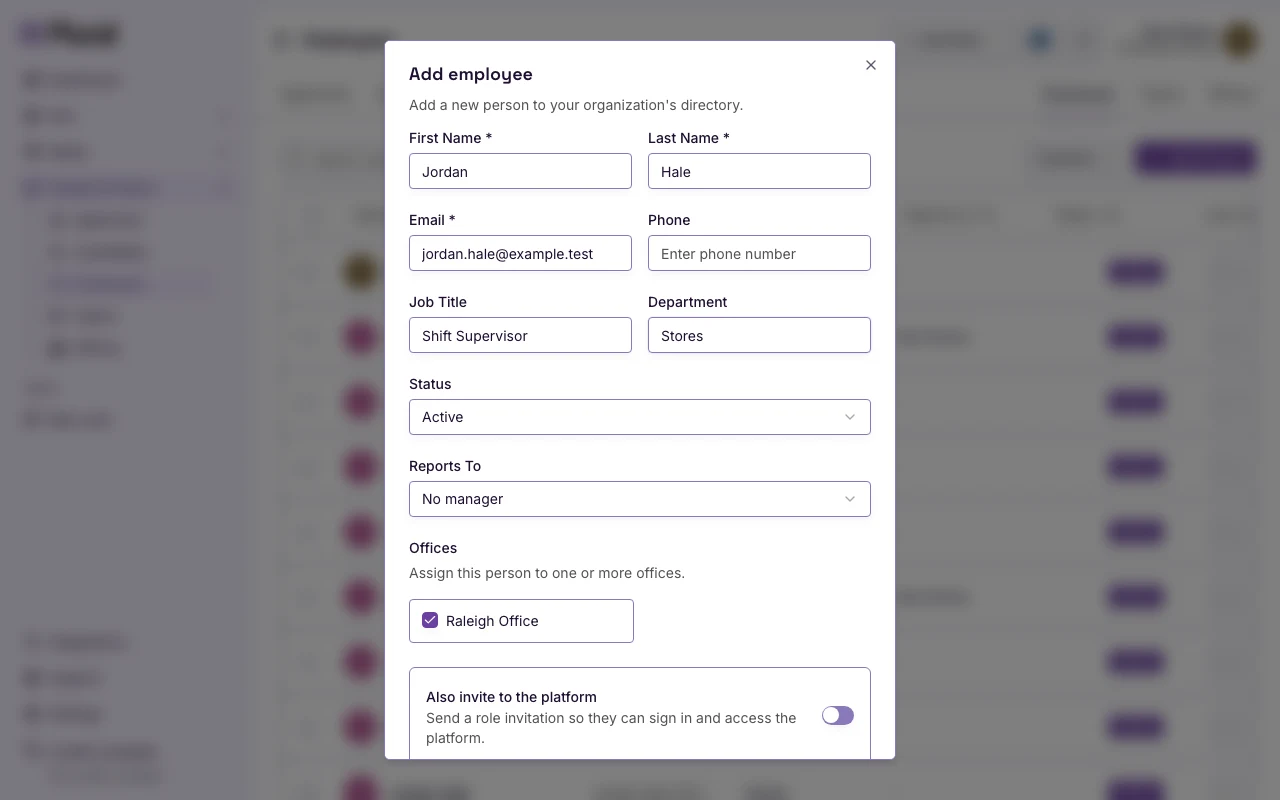
Task: Select the Email field with jordan.hale@example.test
Action: click(x=520, y=253)
